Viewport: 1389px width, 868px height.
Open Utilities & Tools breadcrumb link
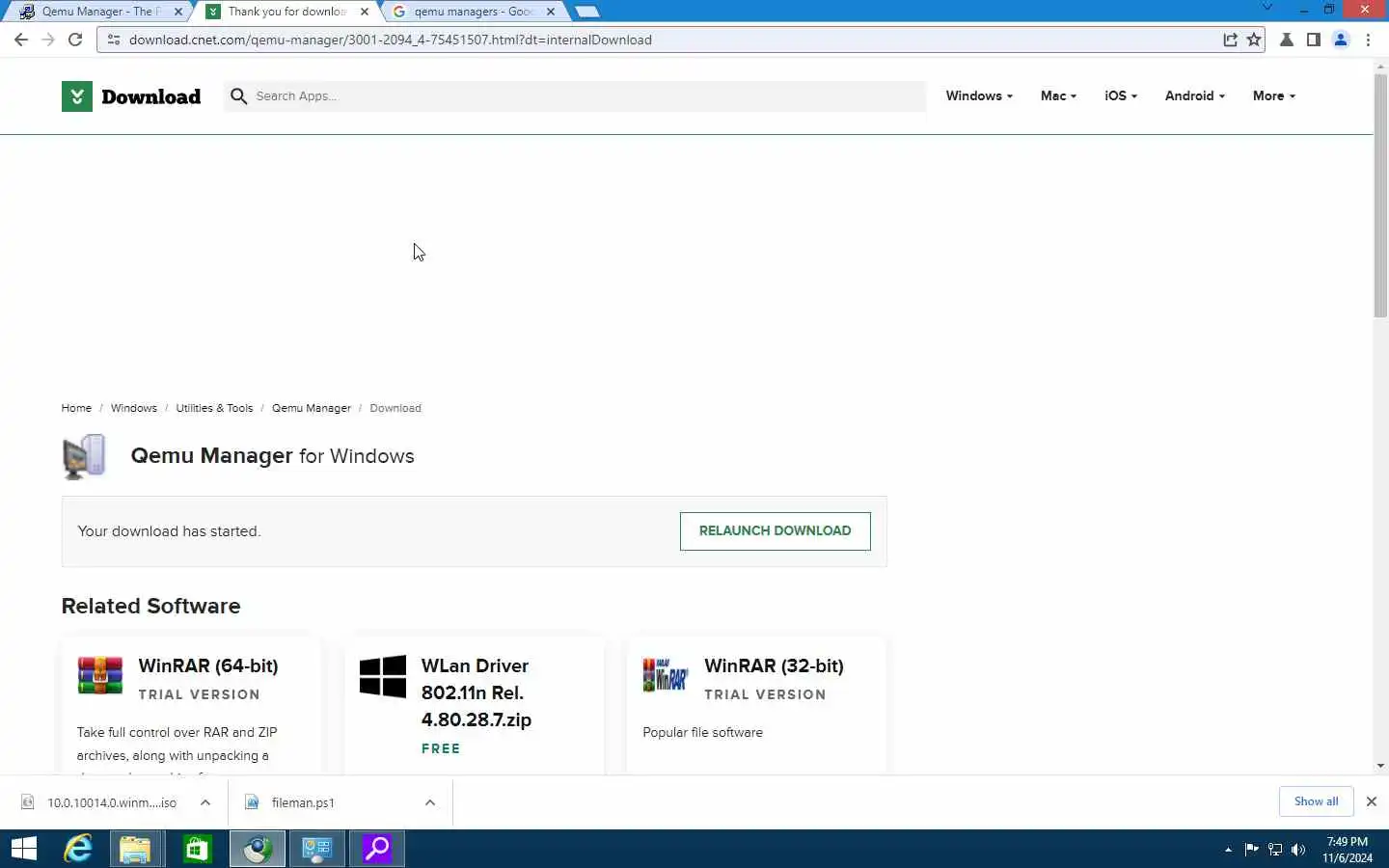click(214, 408)
